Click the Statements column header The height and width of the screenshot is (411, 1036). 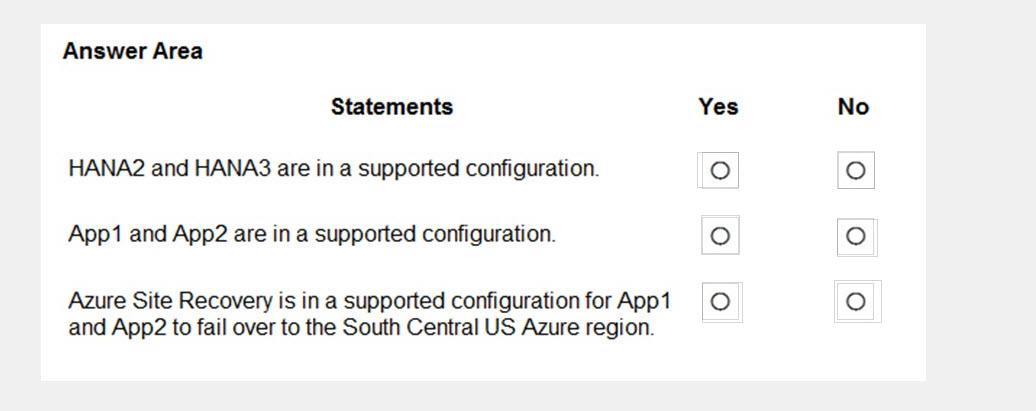click(392, 106)
